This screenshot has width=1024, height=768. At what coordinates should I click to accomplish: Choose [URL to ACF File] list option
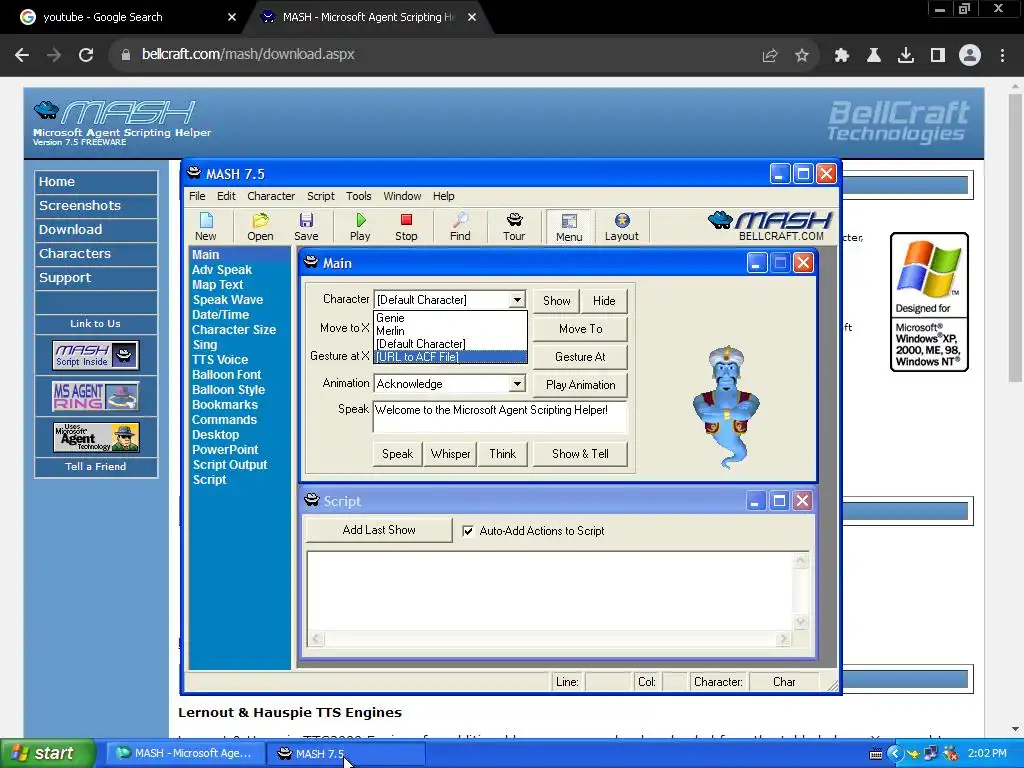(x=450, y=357)
